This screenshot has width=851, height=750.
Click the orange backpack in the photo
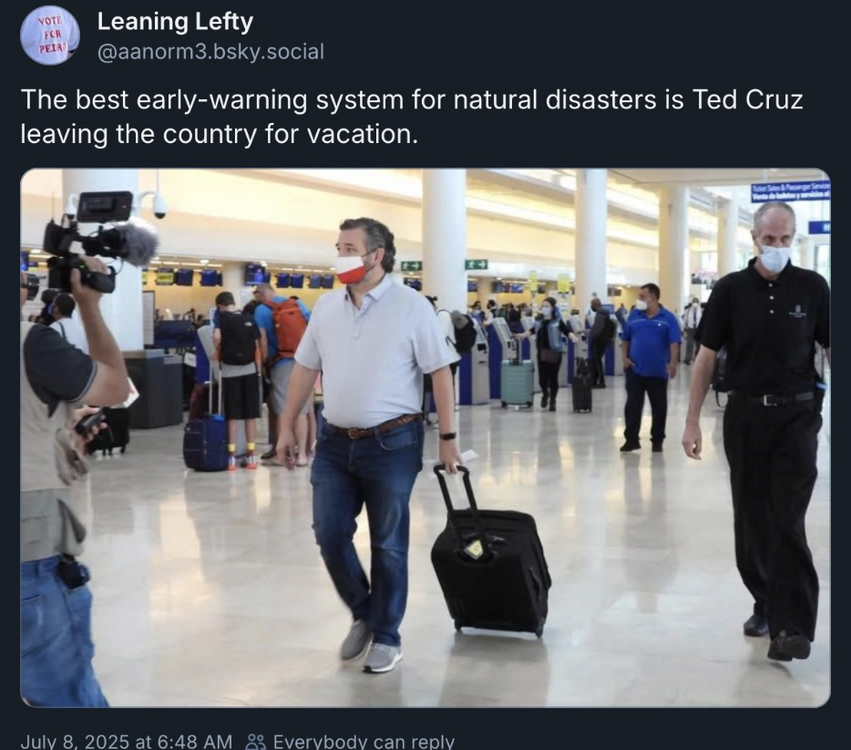pyautogui.click(x=288, y=328)
